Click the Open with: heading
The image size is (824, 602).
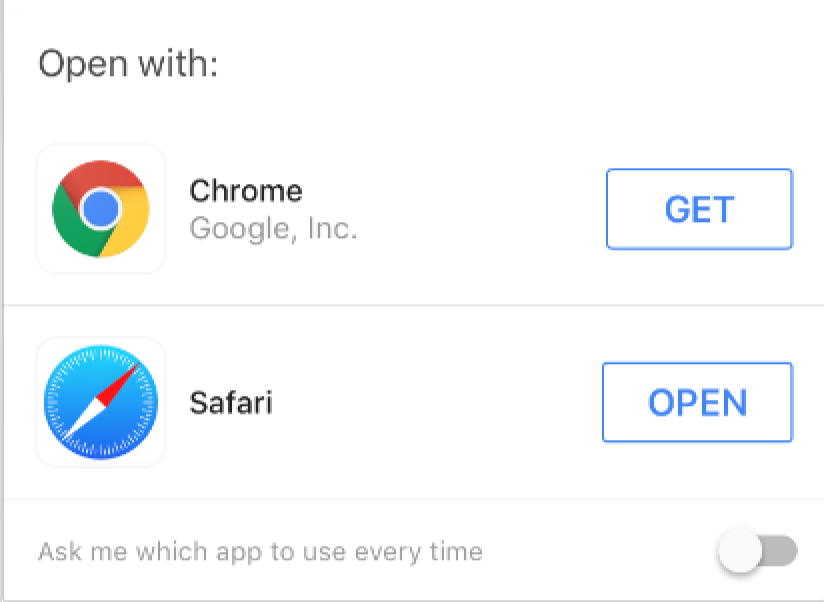coord(128,64)
